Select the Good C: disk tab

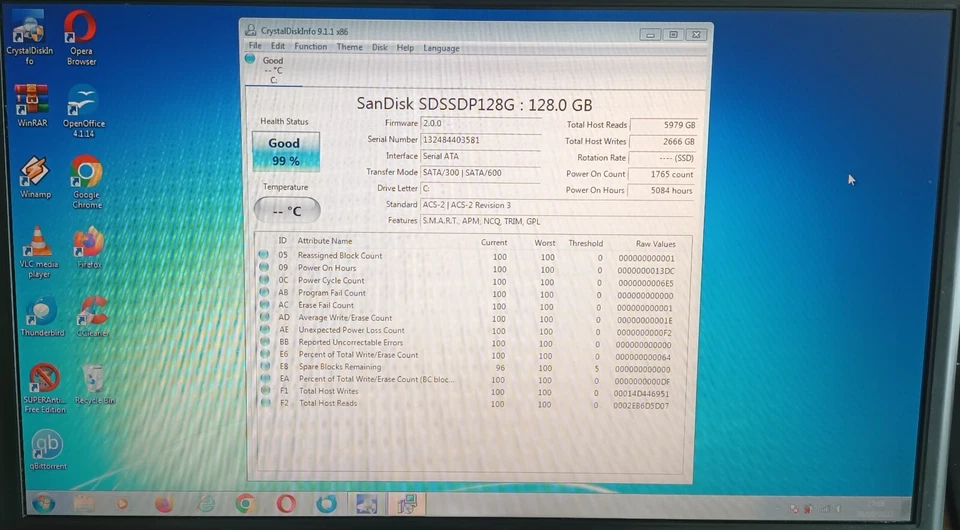pyautogui.click(x=273, y=70)
